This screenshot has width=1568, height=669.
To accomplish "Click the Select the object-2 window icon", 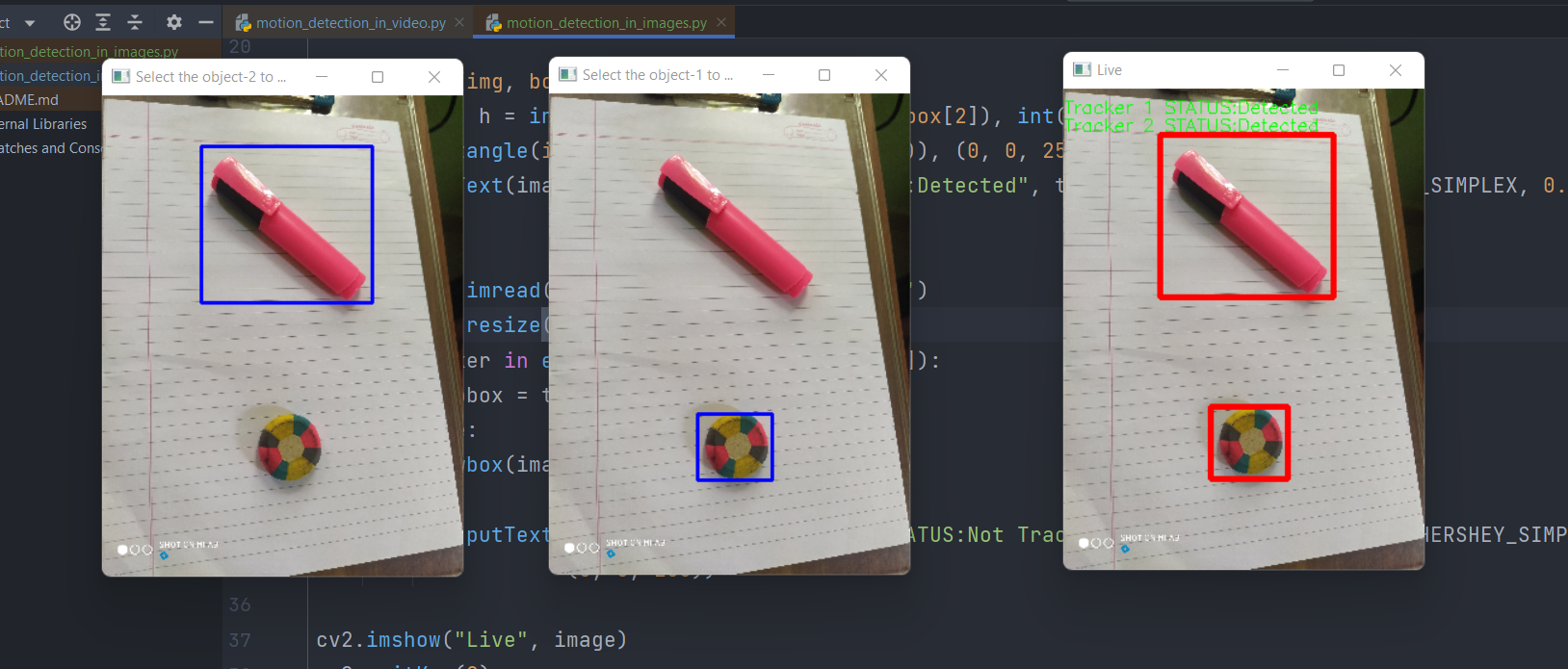I will 121,77.
